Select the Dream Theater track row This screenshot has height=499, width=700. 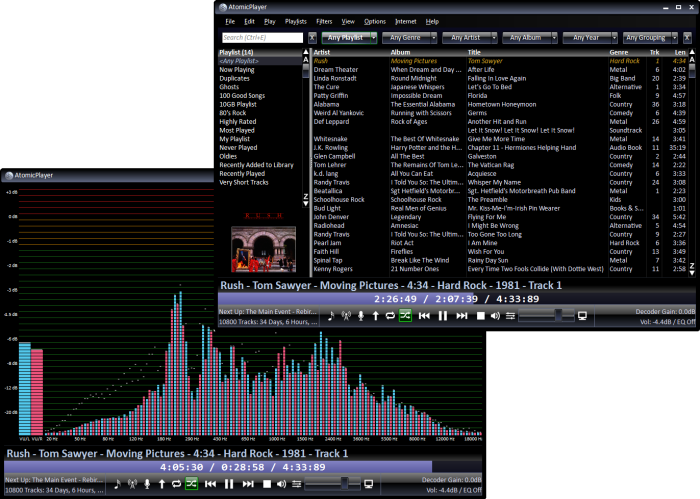click(x=499, y=70)
